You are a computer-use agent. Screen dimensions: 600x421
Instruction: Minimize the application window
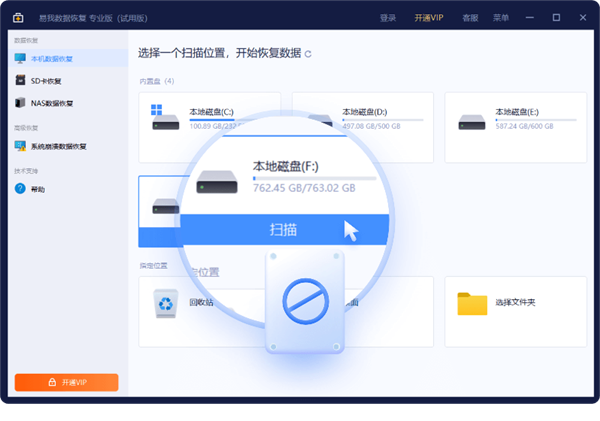pos(530,18)
